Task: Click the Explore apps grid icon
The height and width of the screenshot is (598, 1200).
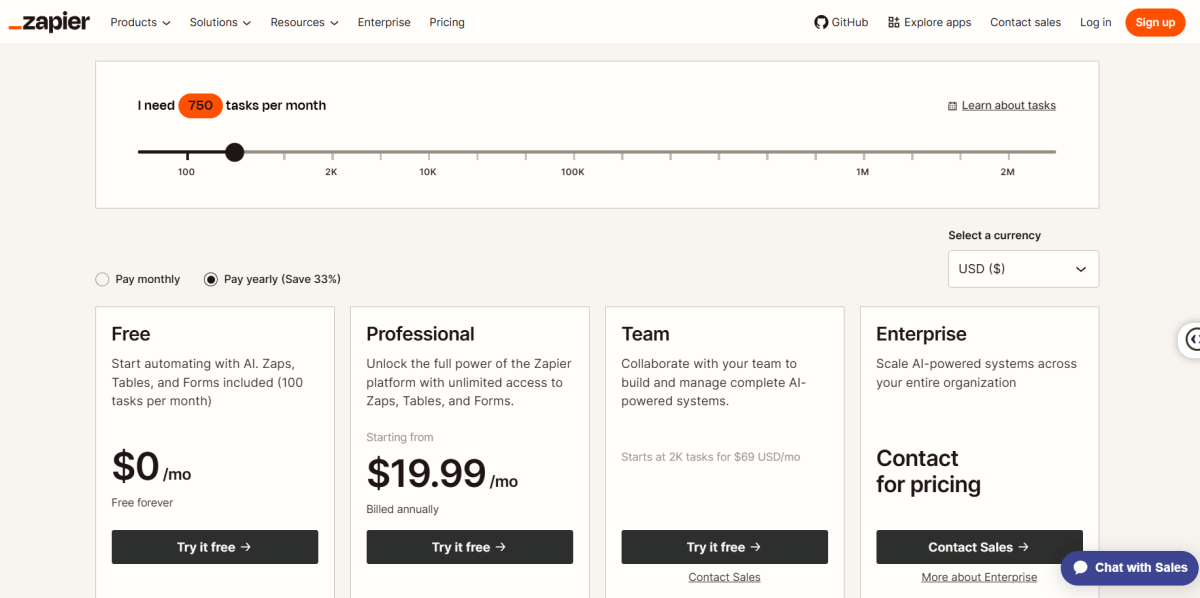Action: pyautogui.click(x=894, y=22)
